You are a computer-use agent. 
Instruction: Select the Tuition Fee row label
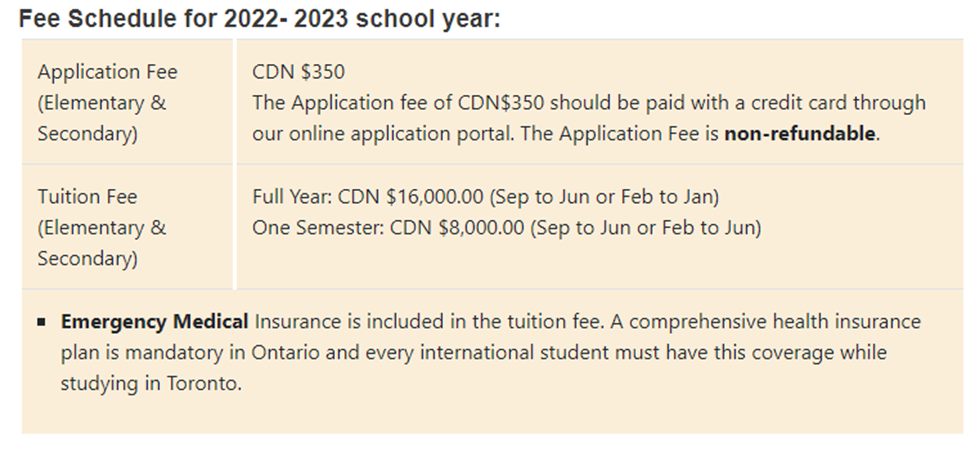[87, 196]
